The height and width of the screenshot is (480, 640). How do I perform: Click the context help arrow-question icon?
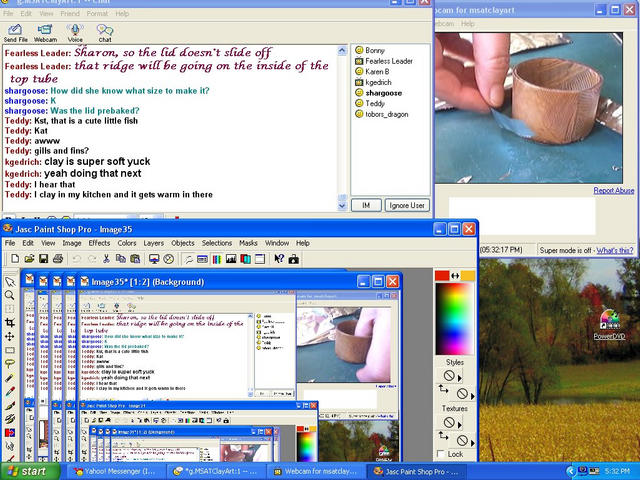[x=279, y=259]
